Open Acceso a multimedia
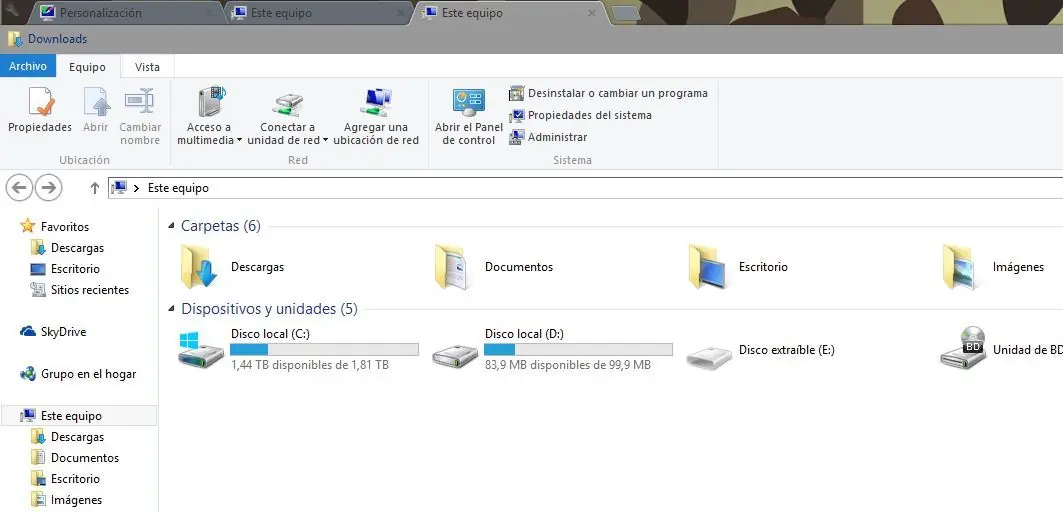This screenshot has width=1063, height=512. pos(209,116)
